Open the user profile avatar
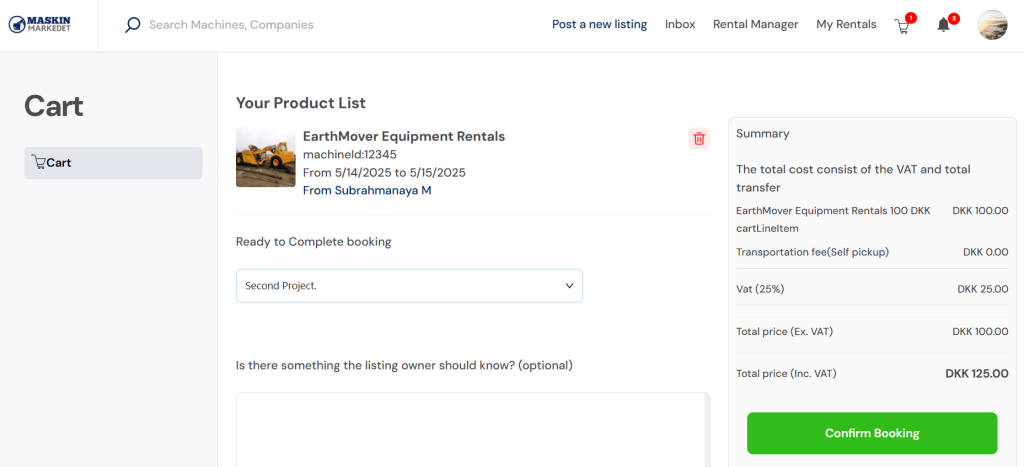The height and width of the screenshot is (467, 1024). click(x=992, y=25)
